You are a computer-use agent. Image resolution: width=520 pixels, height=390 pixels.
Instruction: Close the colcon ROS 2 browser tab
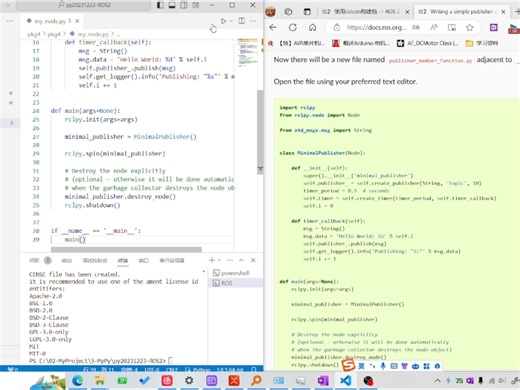(x=407, y=12)
